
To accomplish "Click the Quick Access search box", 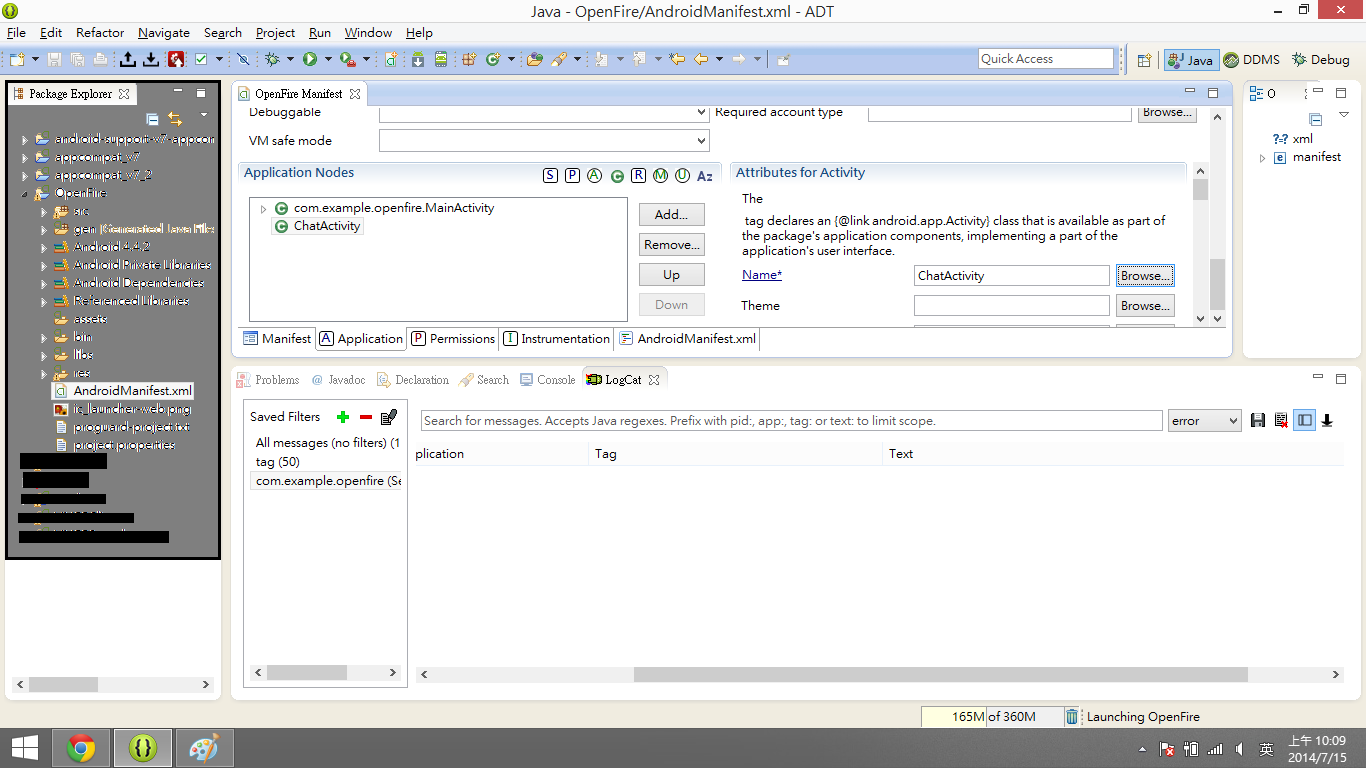I will [1046, 59].
